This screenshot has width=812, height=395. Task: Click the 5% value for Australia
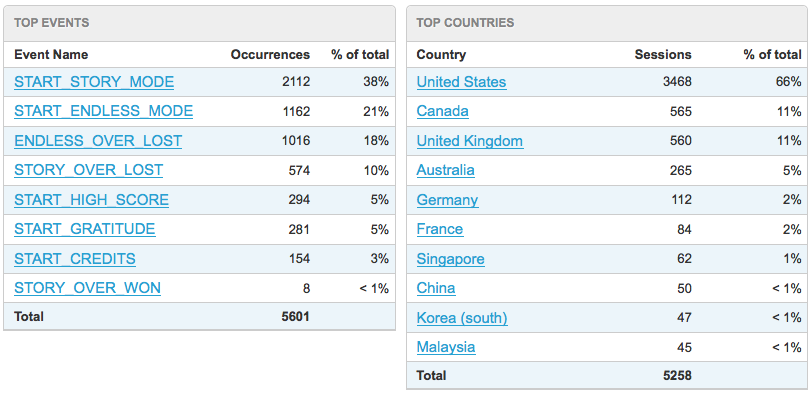point(793,170)
